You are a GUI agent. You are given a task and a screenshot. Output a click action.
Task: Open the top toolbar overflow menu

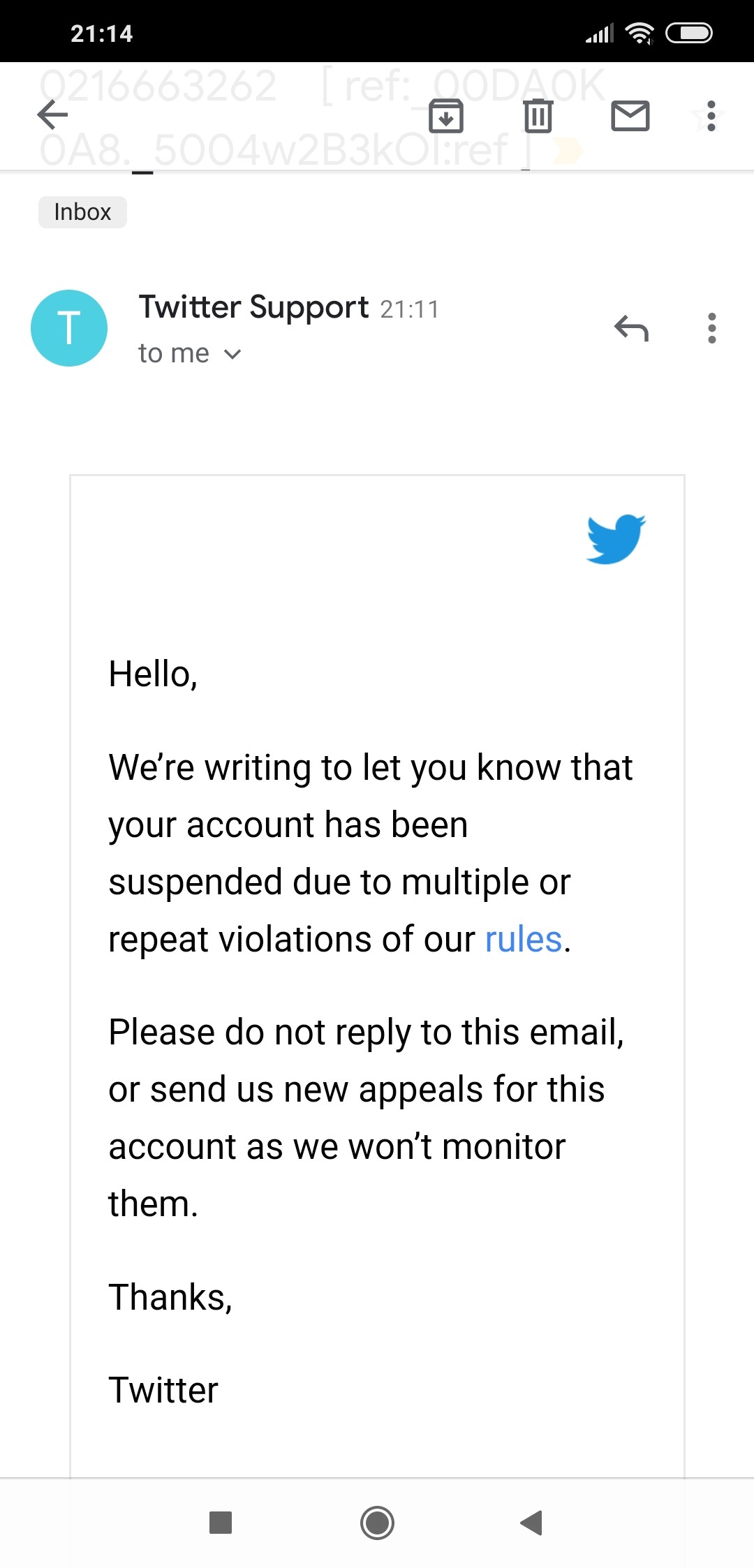[x=711, y=115]
